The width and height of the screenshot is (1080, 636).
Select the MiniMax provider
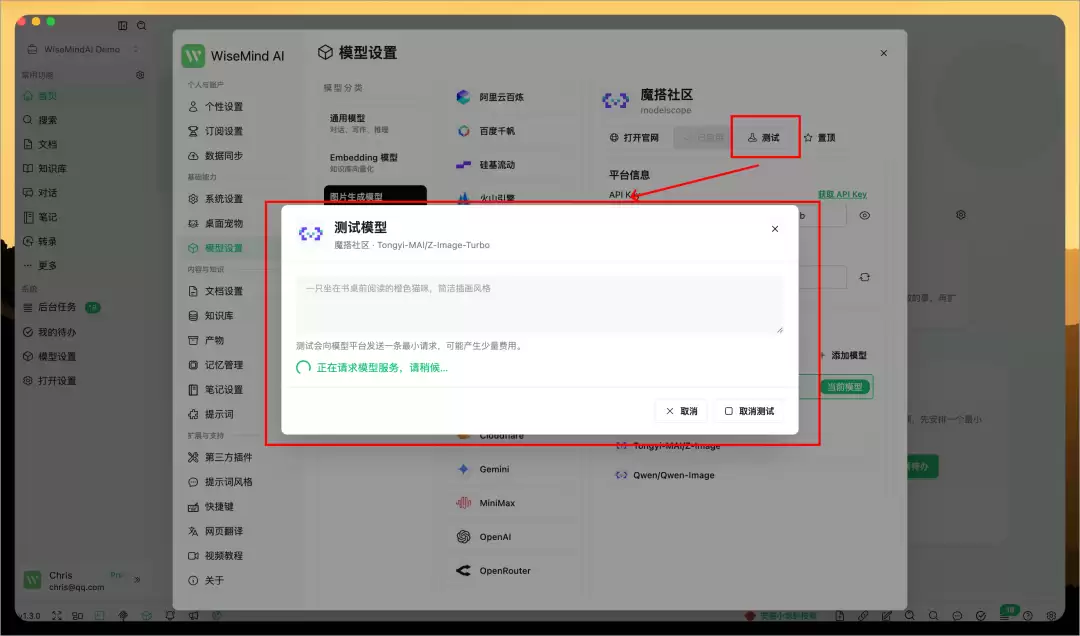tap(515, 503)
